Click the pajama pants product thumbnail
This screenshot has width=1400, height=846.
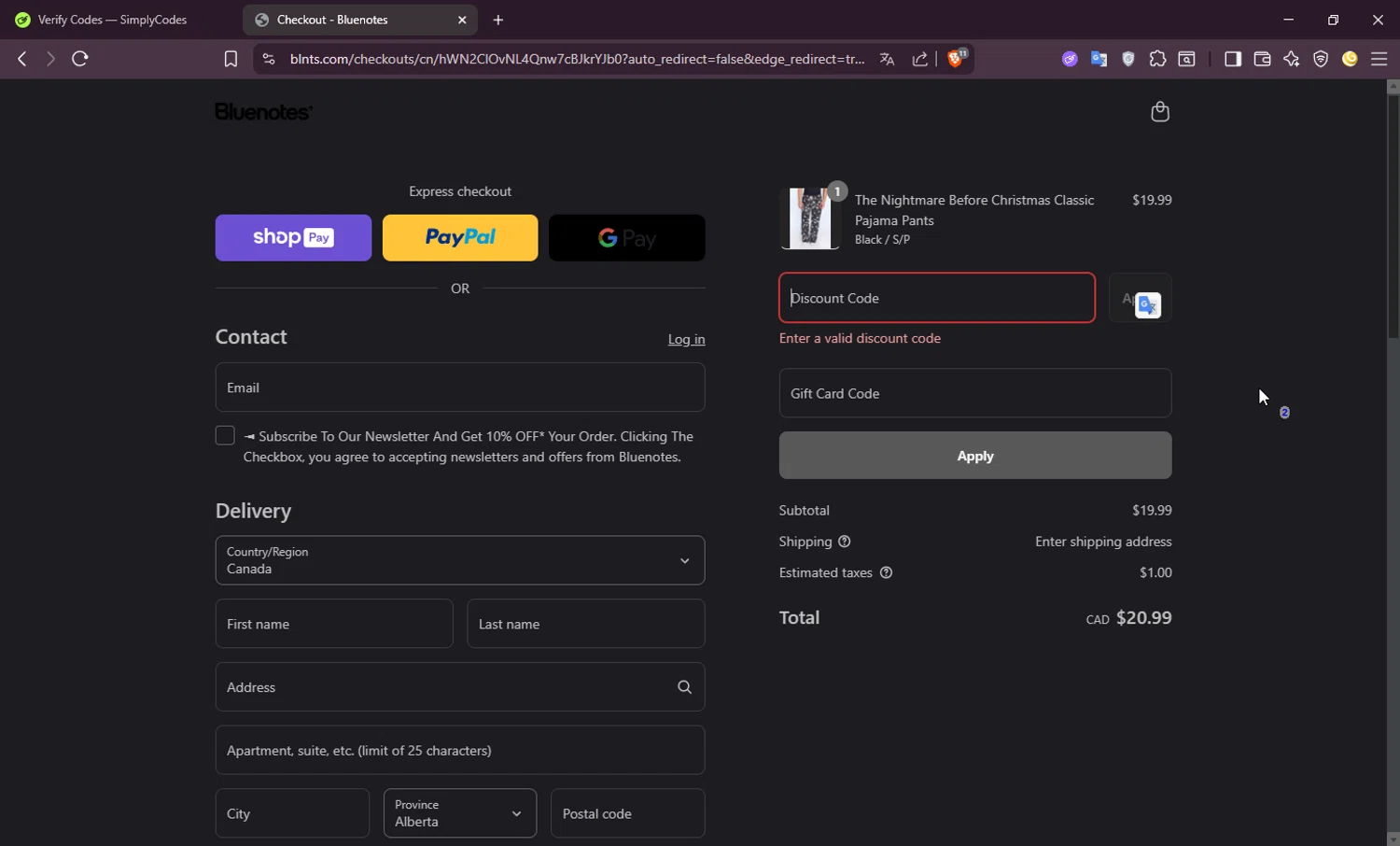tap(810, 219)
